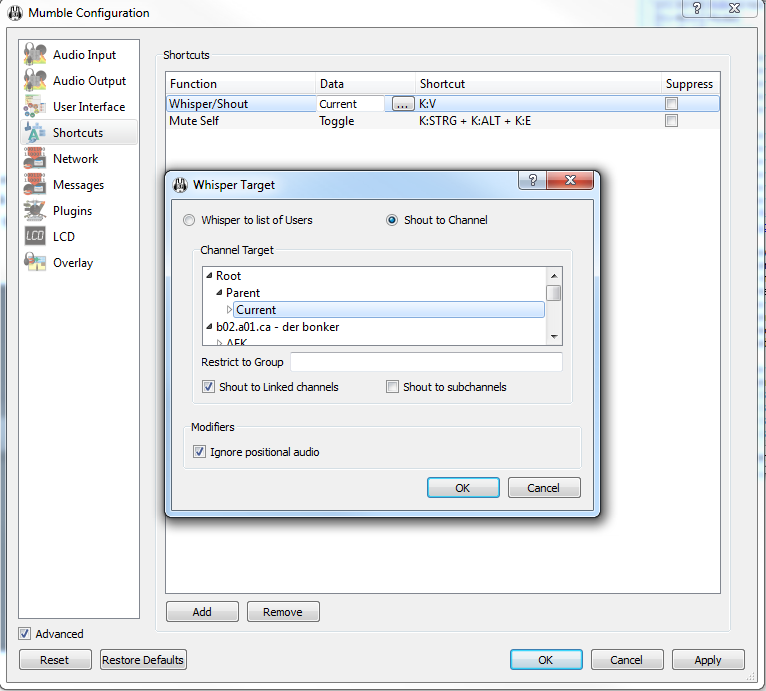Screen dimensions: 766x691
Task: Click Cancel in the Mumble Configuration window
Action: 627,660
